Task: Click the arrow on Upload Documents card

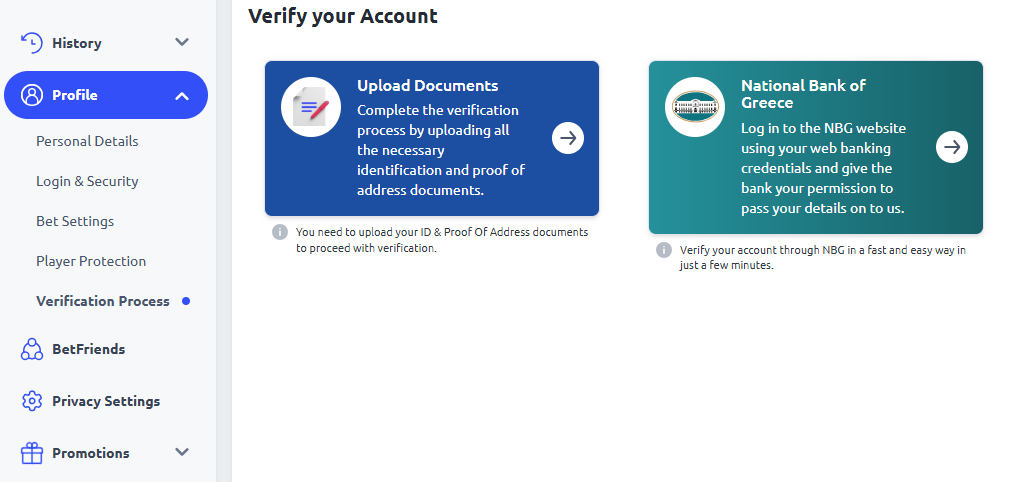Action: [568, 138]
